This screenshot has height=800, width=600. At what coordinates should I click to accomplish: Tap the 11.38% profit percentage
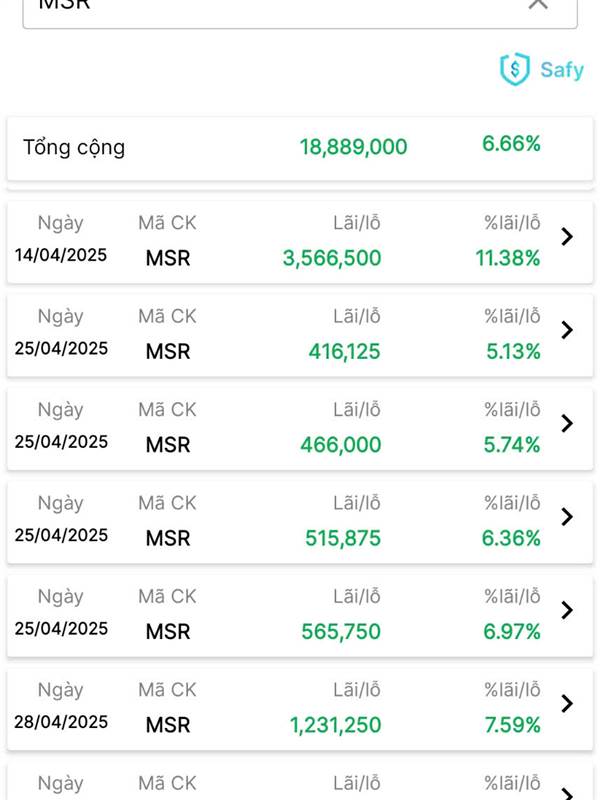(508, 258)
